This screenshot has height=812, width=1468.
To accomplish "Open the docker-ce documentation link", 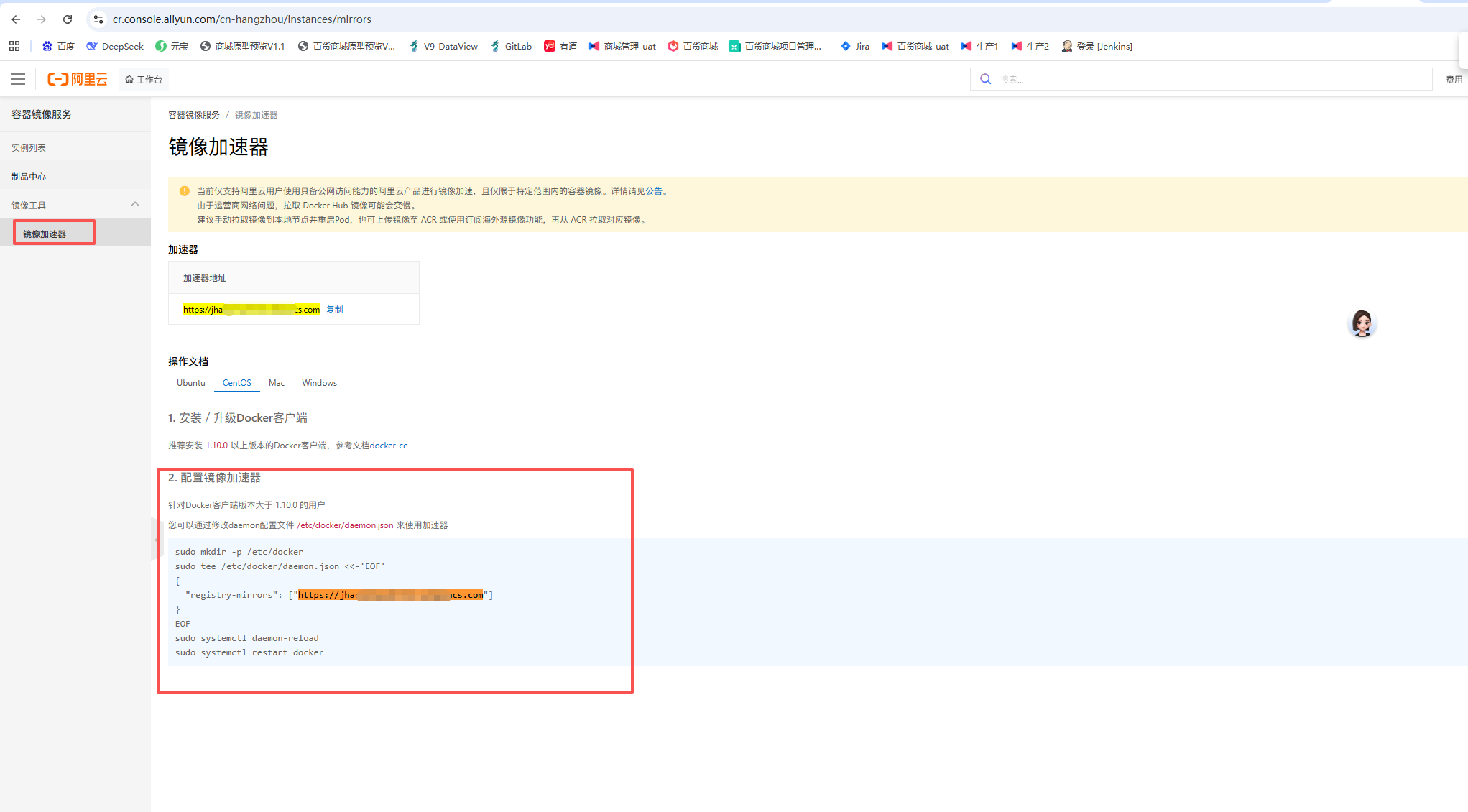I will point(389,446).
